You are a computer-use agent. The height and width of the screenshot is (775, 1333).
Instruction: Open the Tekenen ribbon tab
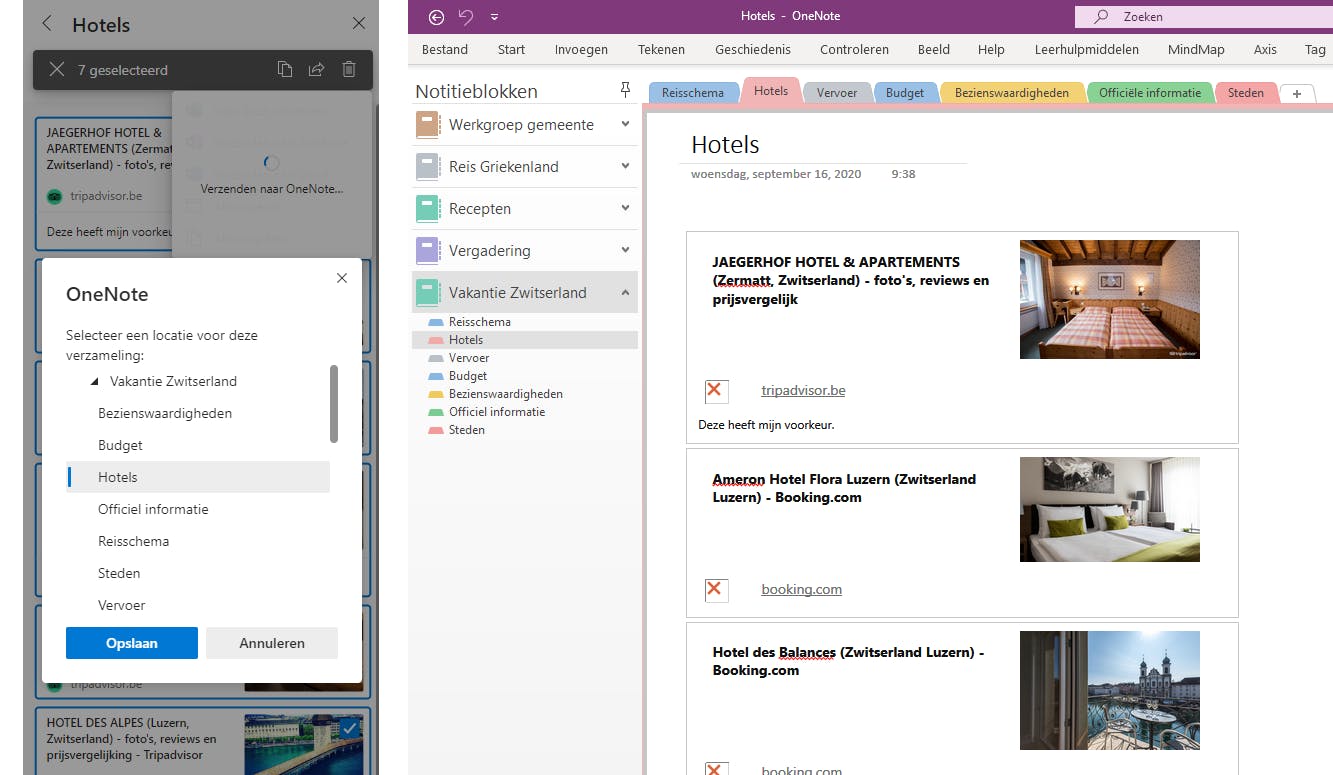(x=661, y=49)
